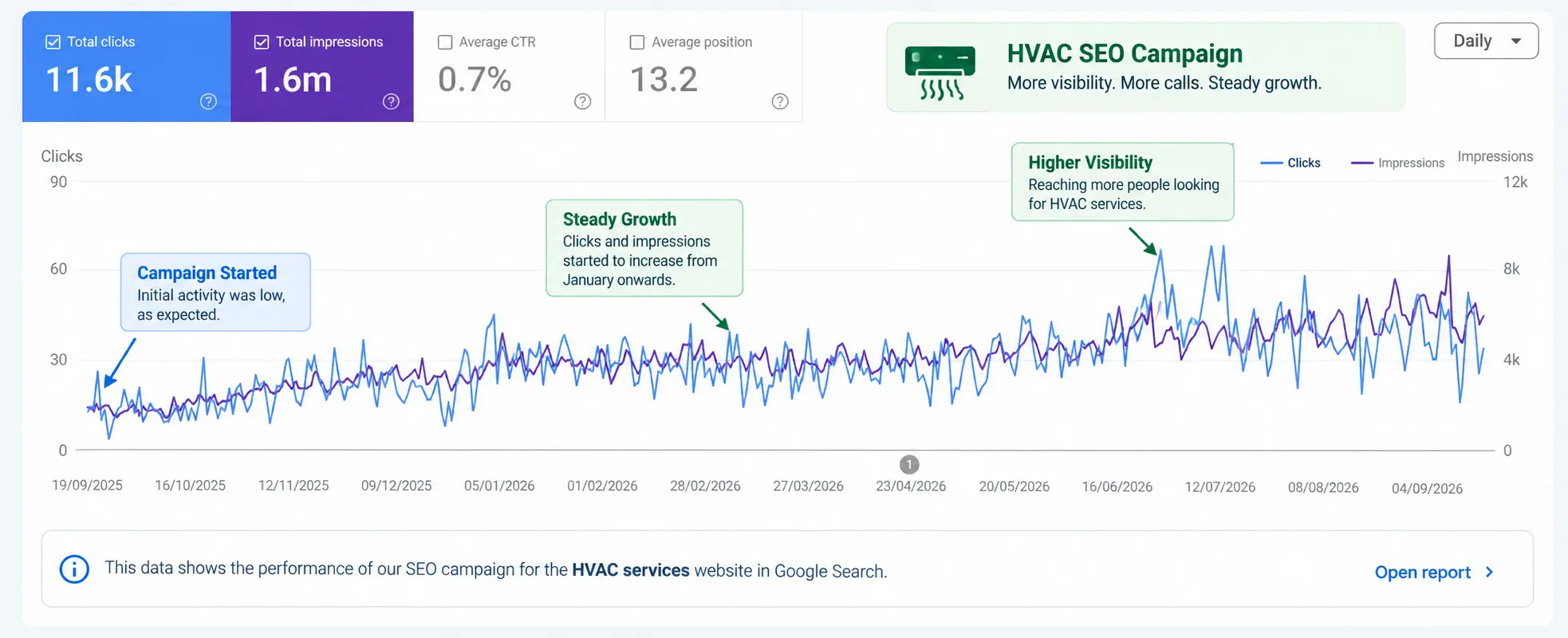The width and height of the screenshot is (1568, 638).
Task: Click the bold HVAC services text in description
Action: pyautogui.click(x=631, y=570)
